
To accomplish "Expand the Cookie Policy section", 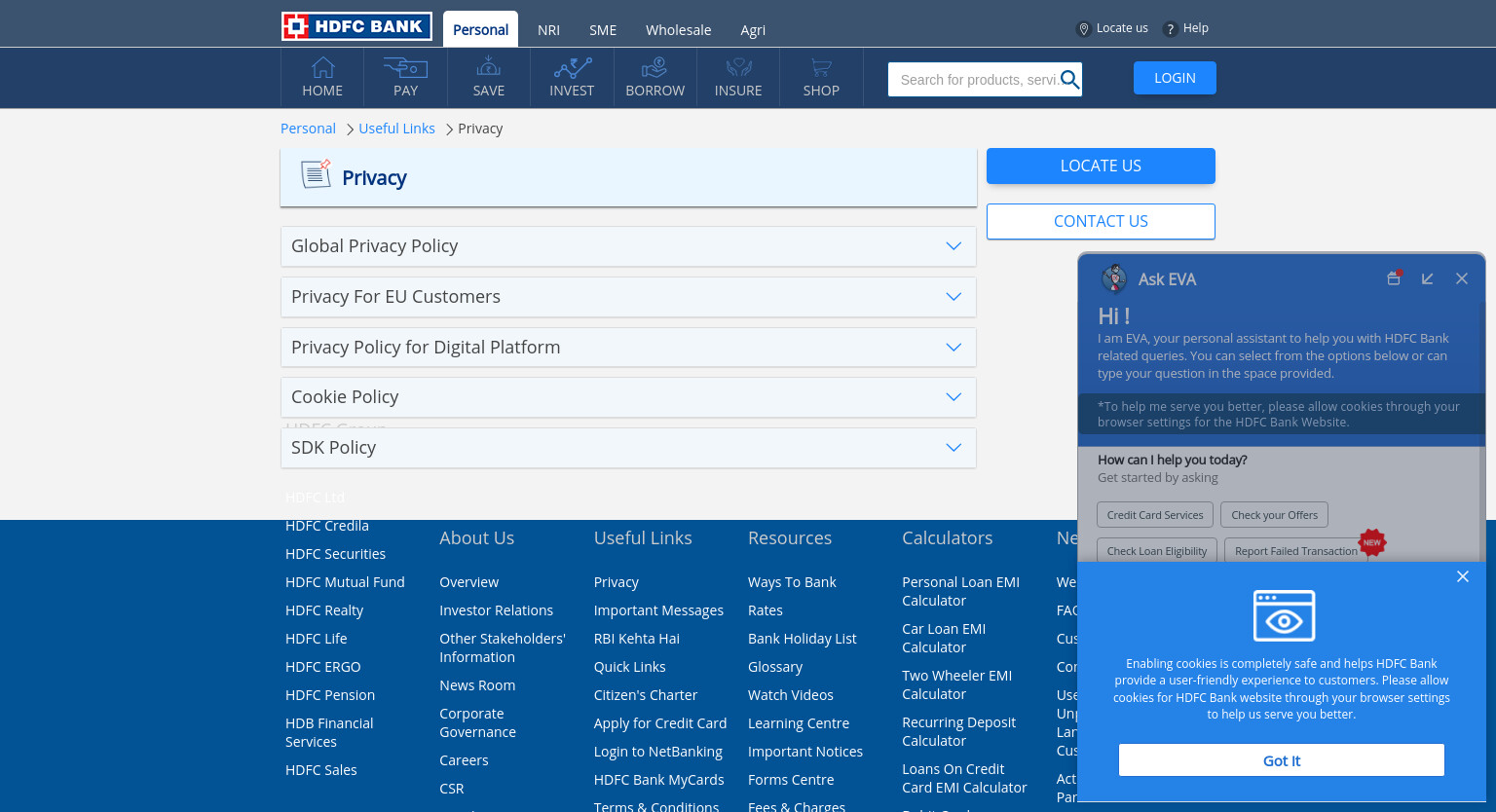I will click(628, 397).
